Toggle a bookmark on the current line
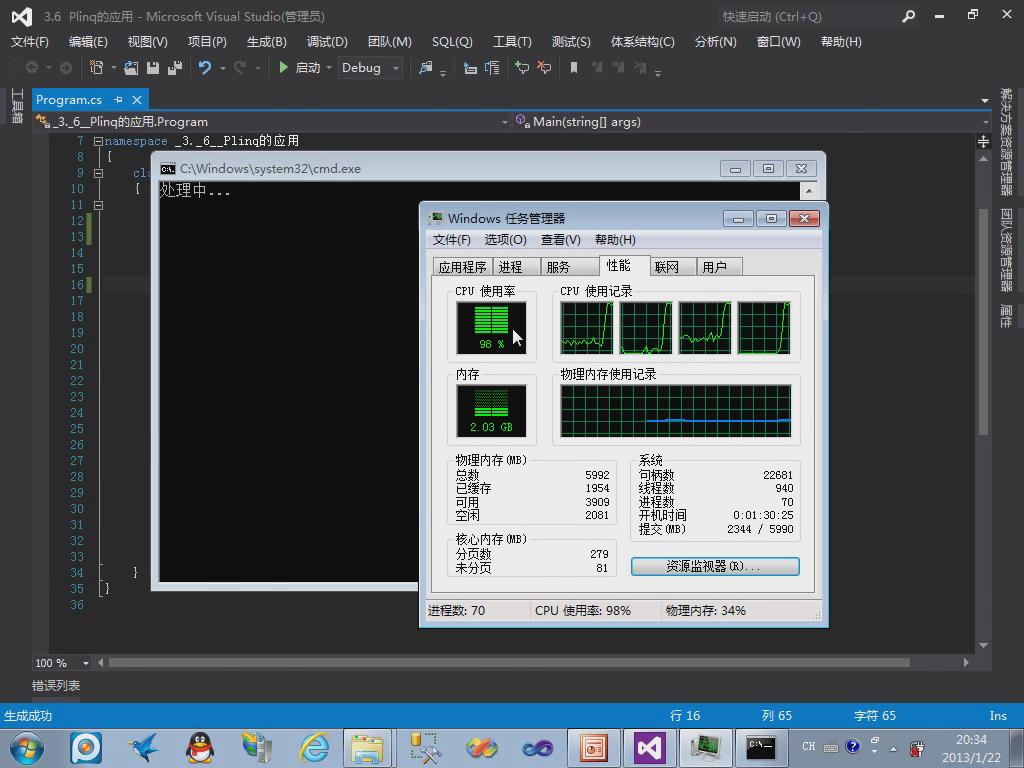This screenshot has height=768, width=1024. [x=574, y=67]
